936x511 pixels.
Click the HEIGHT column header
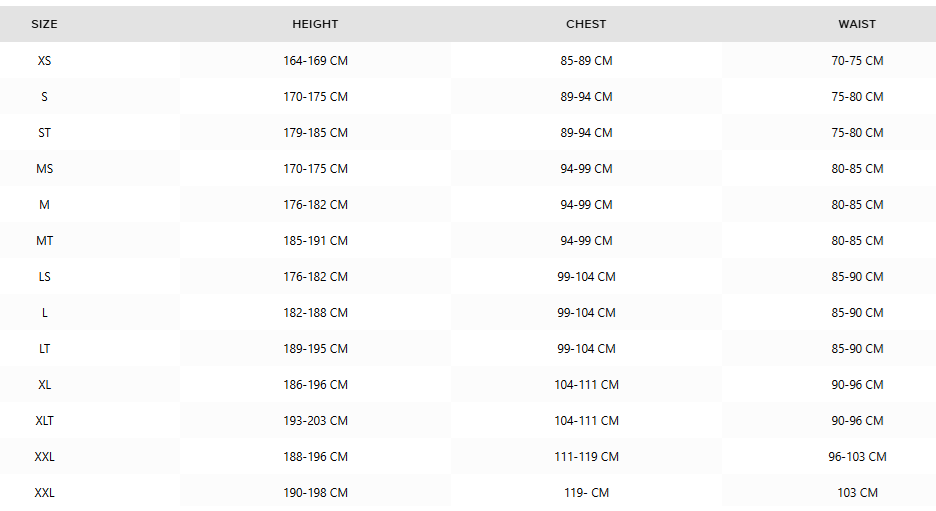[x=315, y=24]
